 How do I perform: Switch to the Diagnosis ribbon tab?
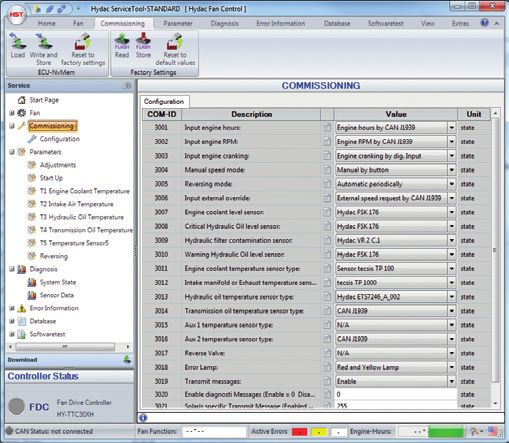click(224, 23)
